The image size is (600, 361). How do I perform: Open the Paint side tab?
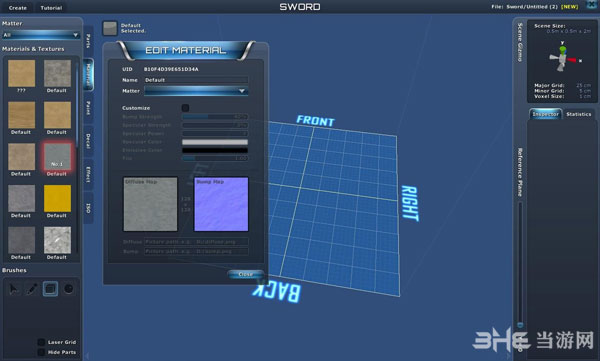coord(88,108)
